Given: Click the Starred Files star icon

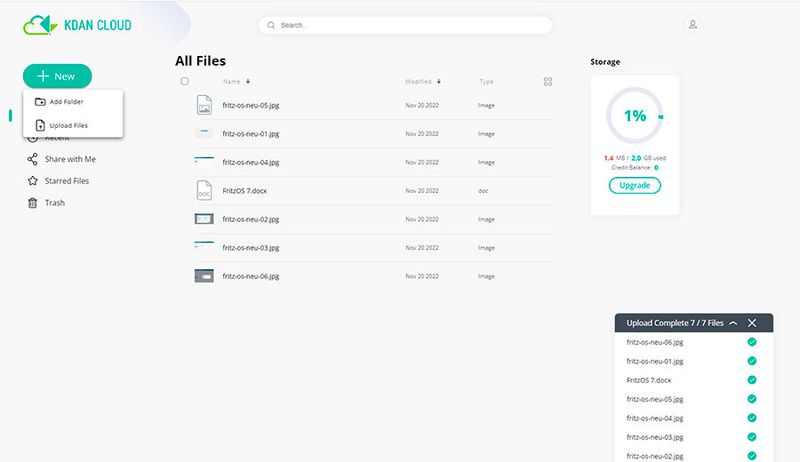Looking at the screenshot, I should tap(33, 181).
